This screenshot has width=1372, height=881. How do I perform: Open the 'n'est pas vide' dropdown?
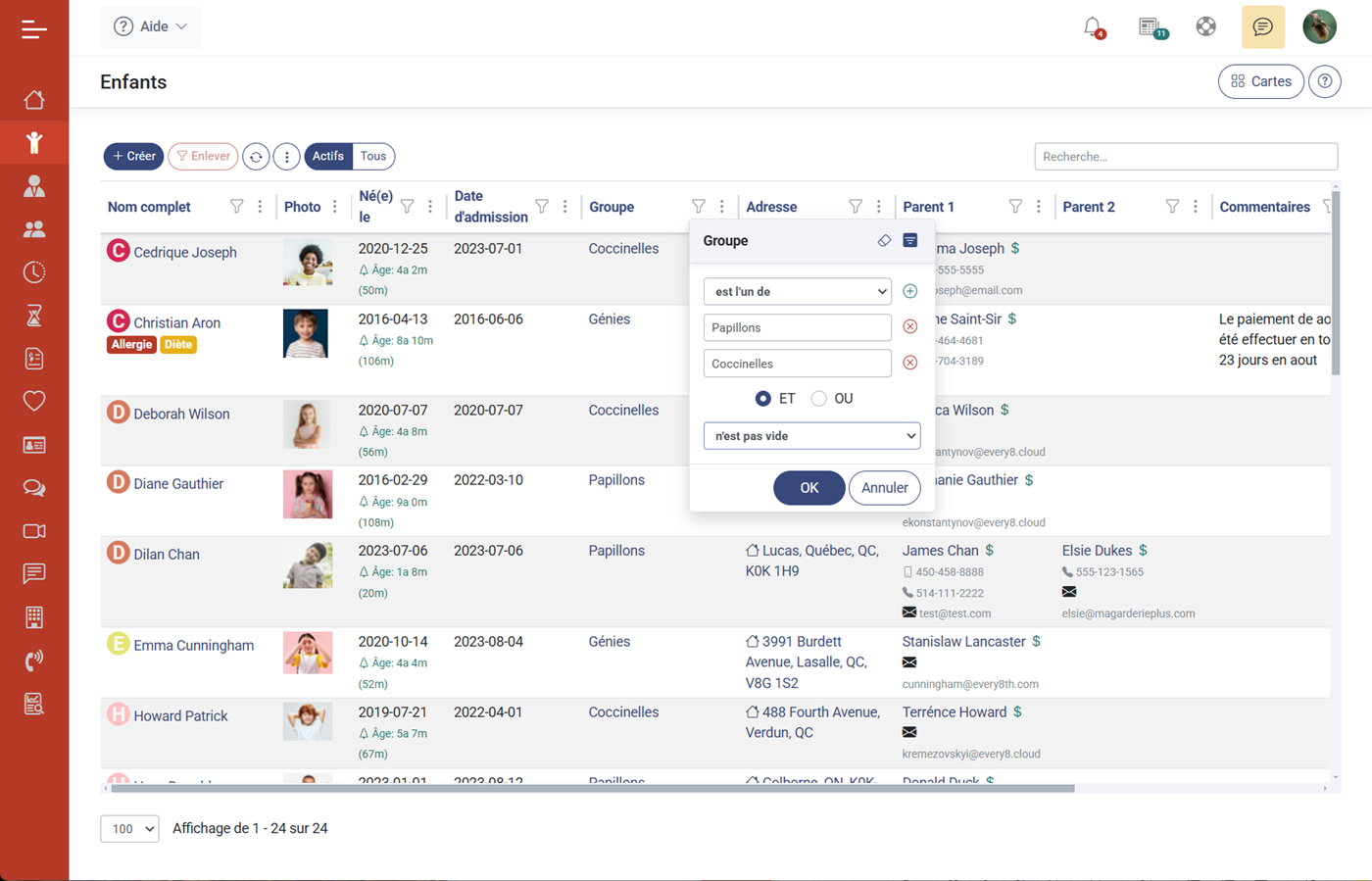coord(811,435)
